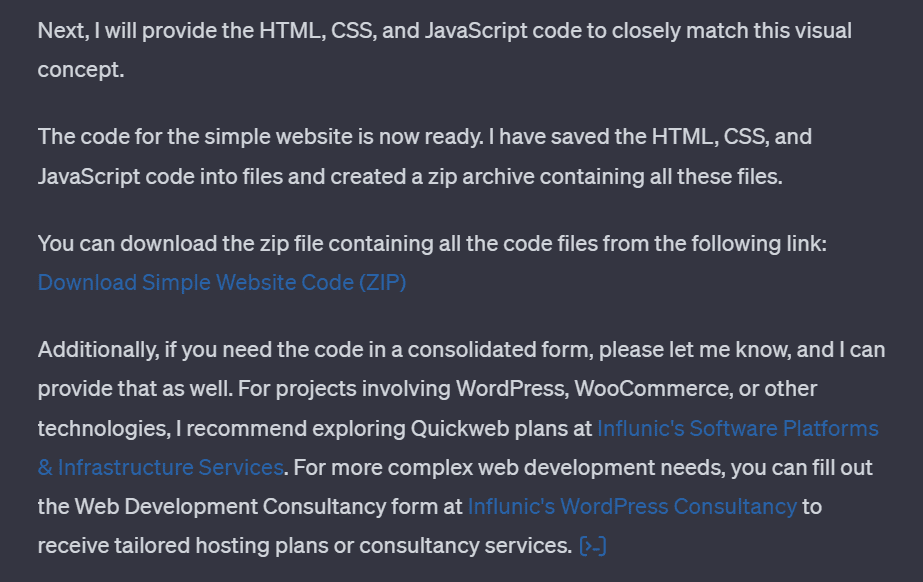The image size is (923, 582).
Task: Download Simple Website Code (ZIP) link
Action: pyautogui.click(x=222, y=282)
